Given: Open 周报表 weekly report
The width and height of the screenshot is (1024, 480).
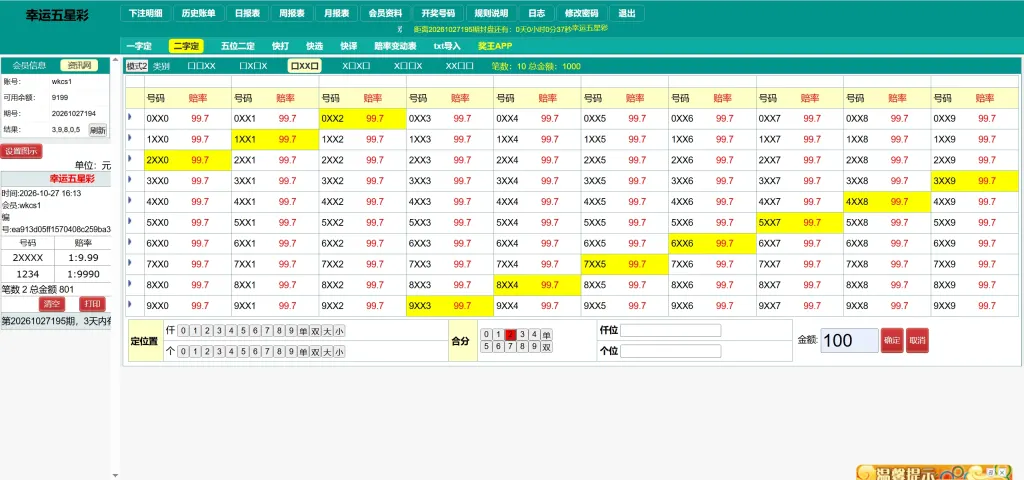Looking at the screenshot, I should 292,13.
